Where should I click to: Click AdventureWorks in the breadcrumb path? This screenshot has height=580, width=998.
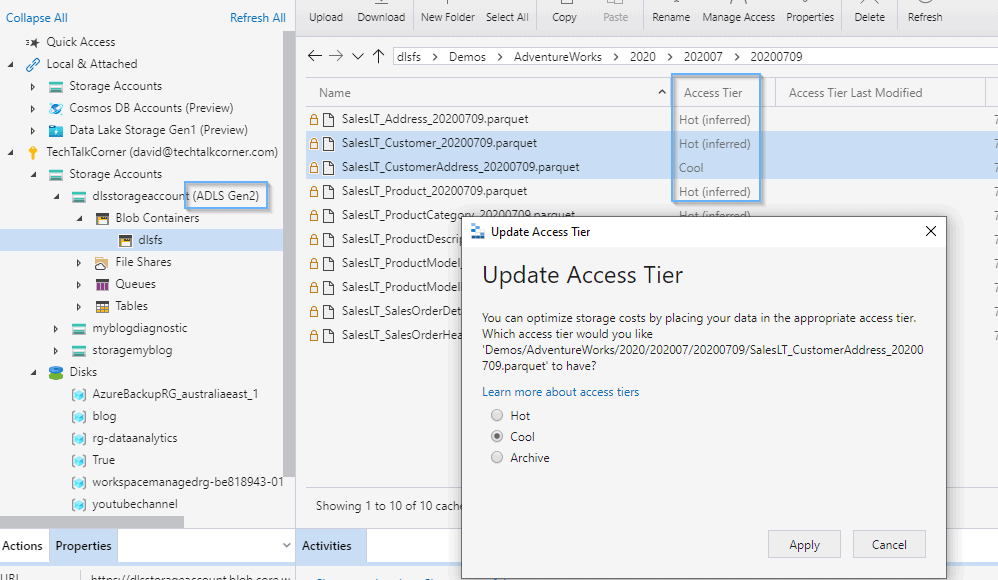click(x=558, y=57)
